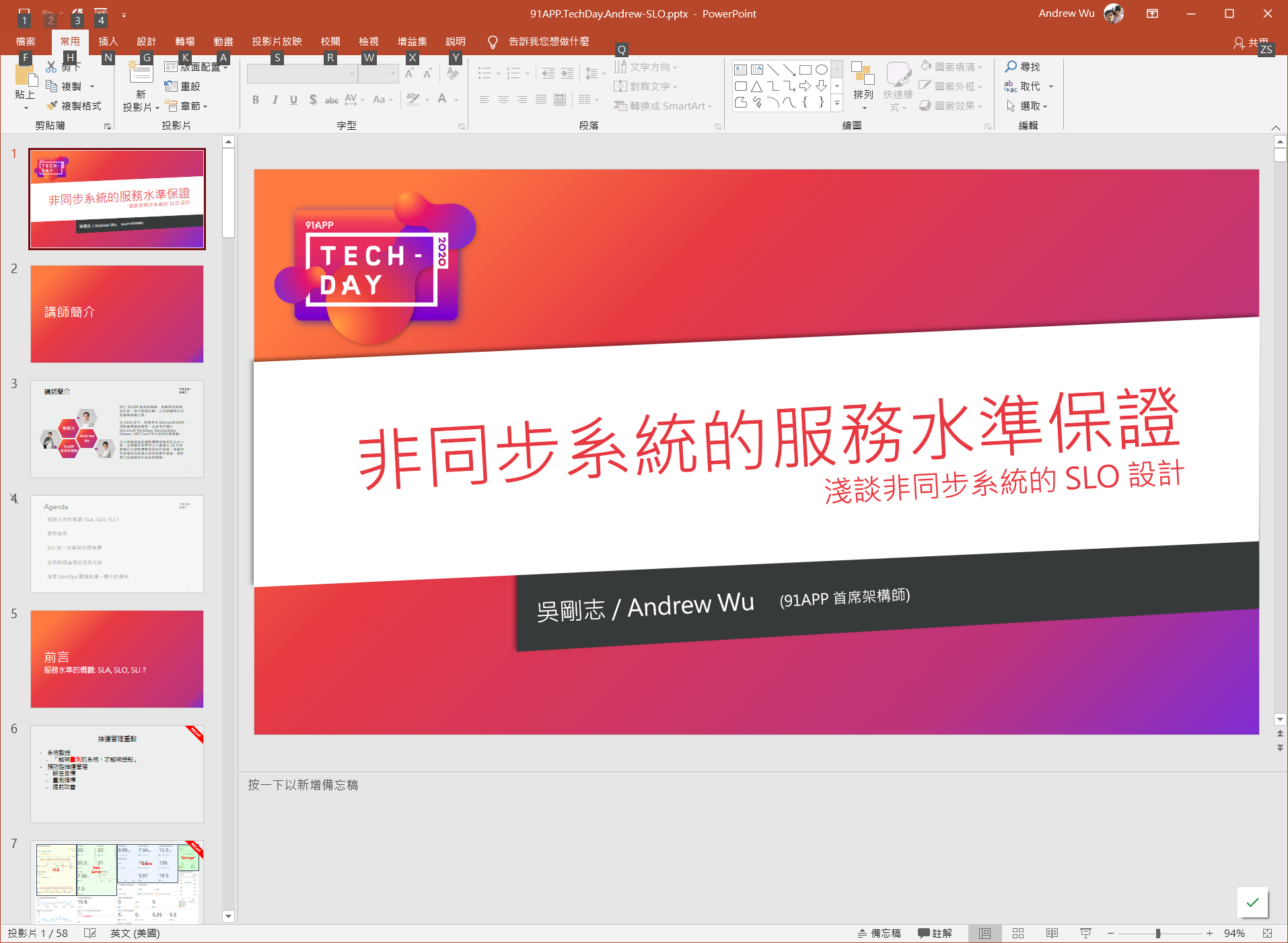1288x943 pixels.
Task: Open the View (檢視) ribbon tab
Action: 368,42
